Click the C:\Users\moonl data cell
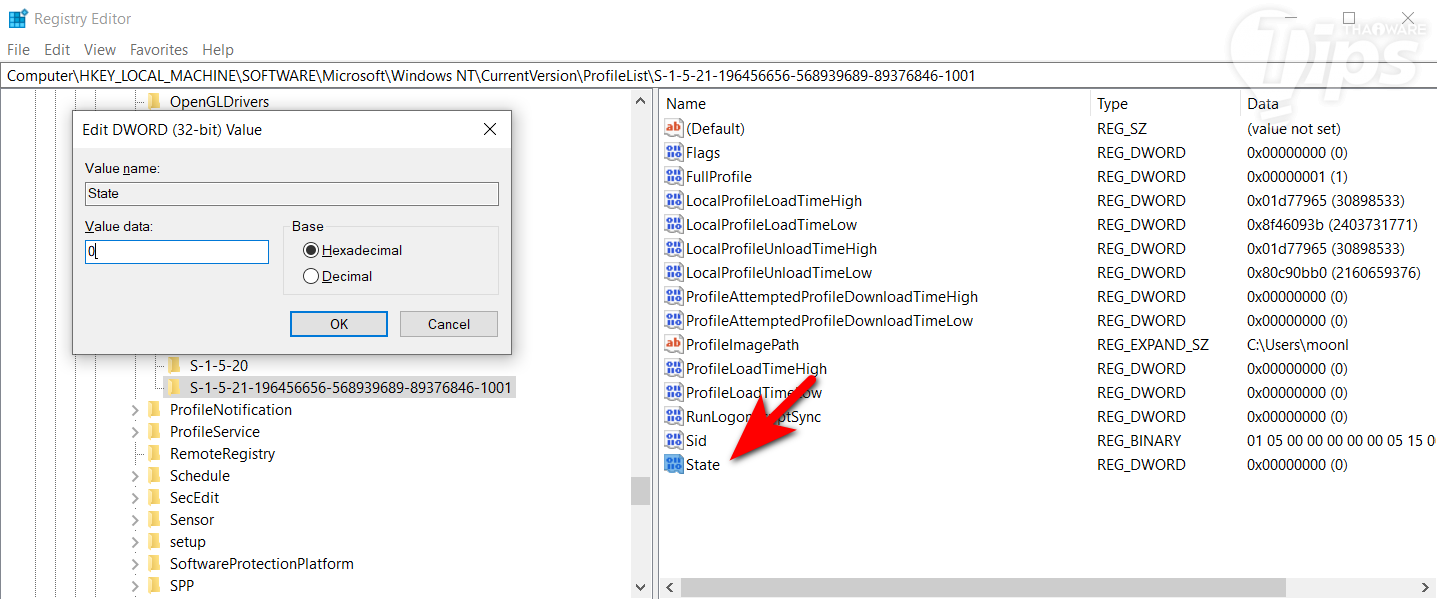Viewport: 1437px width, 599px height. pyautogui.click(x=1298, y=344)
